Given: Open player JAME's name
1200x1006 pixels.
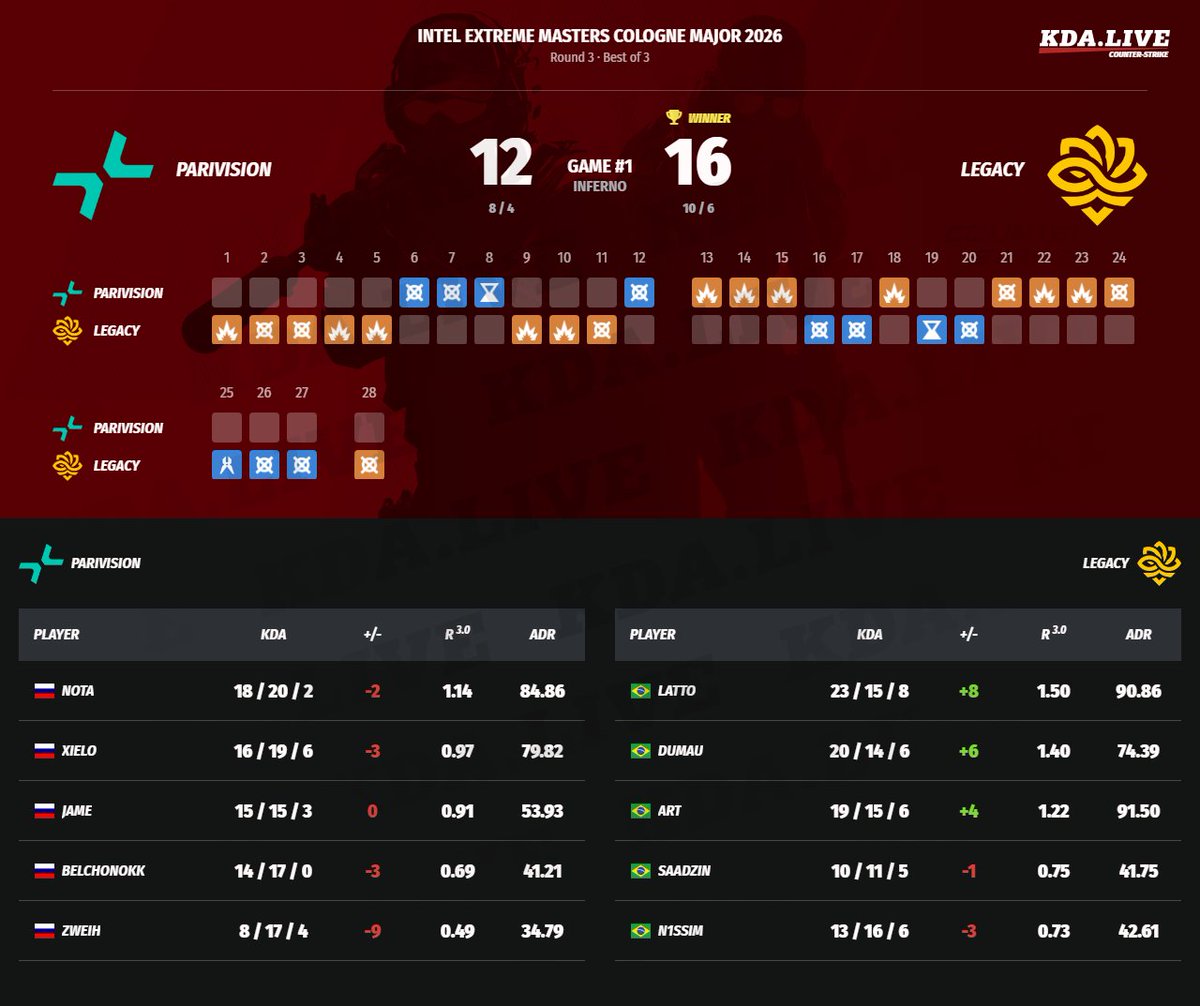Looking at the screenshot, I should tap(77, 811).
